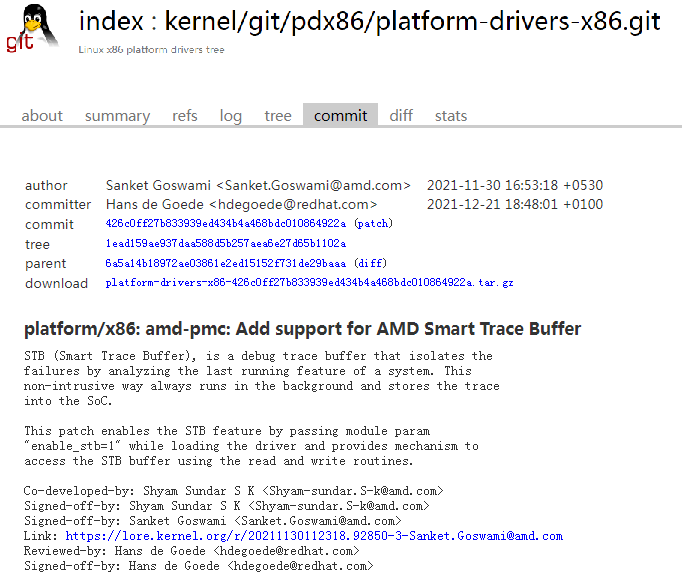The height and width of the screenshot is (579, 682).
Task: Open tree hash 1ead159ae937 link
Action: pos(226,244)
